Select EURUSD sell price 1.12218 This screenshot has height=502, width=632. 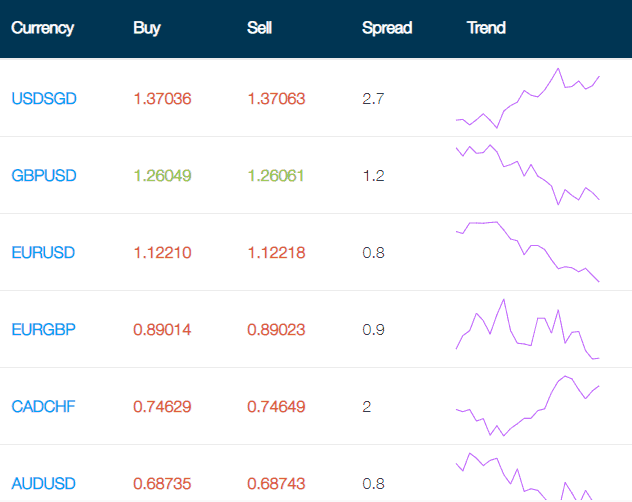[276, 253]
